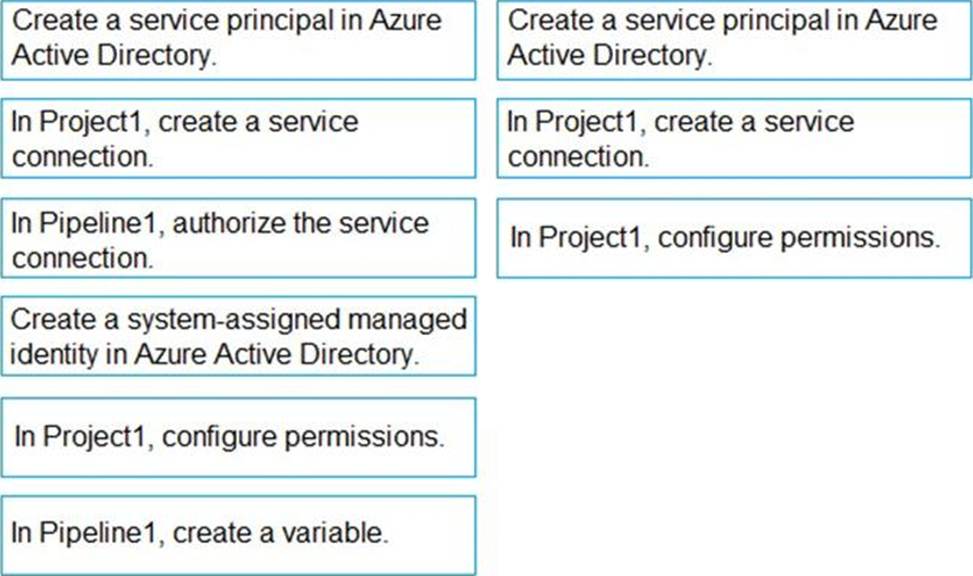Choose 'Create a system-assigned managed identity' box

tap(238, 337)
